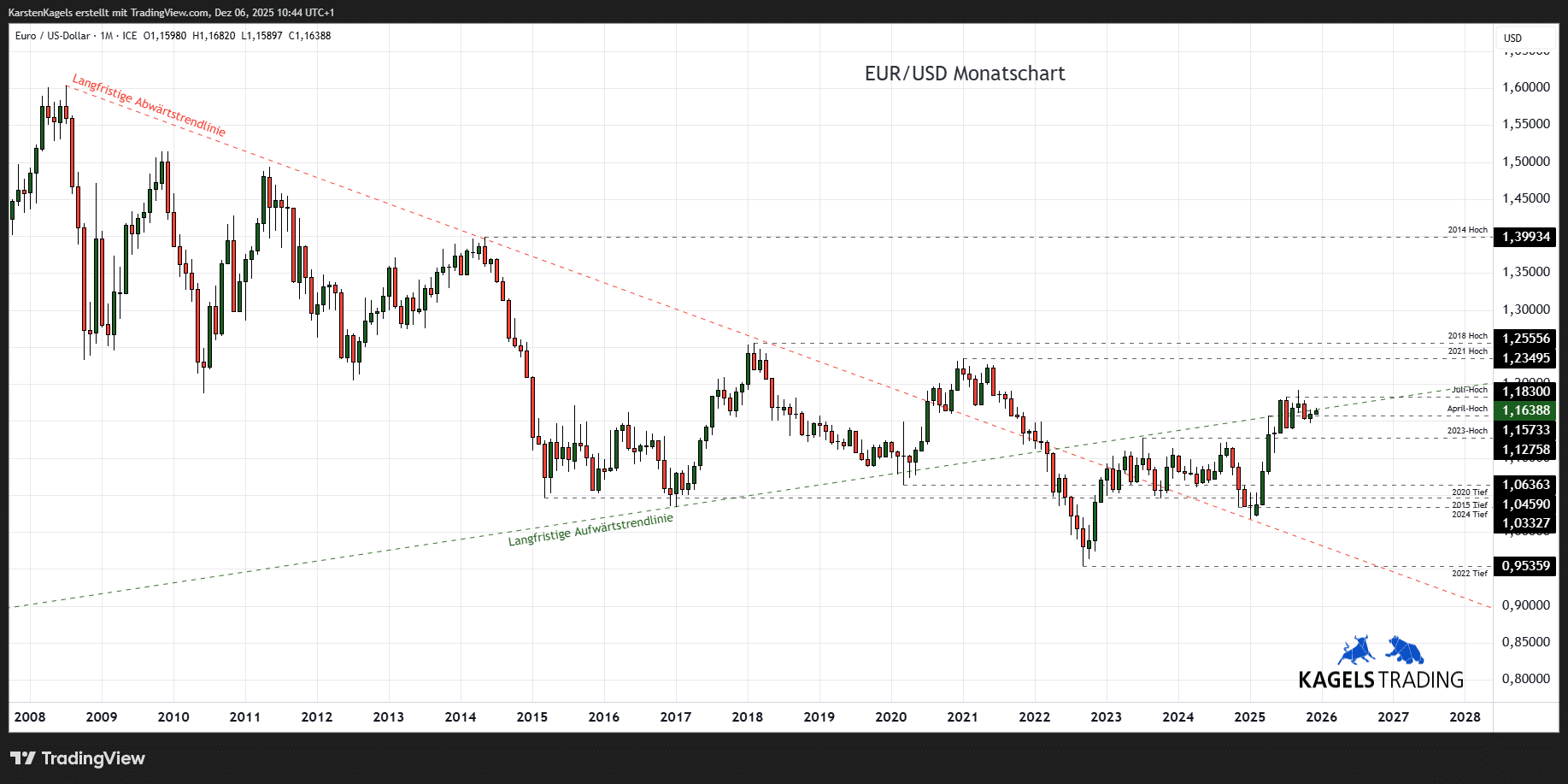Viewport: 1568px width, 784px height.
Task: Click the 1,39934 price label for 2014 Hoch
Action: 1525,237
